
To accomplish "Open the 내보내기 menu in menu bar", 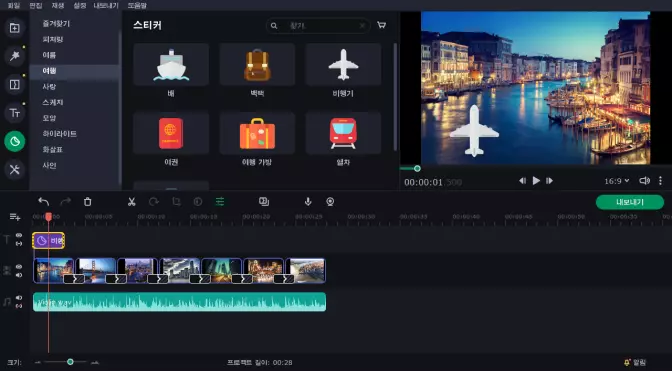I will 106,6.
